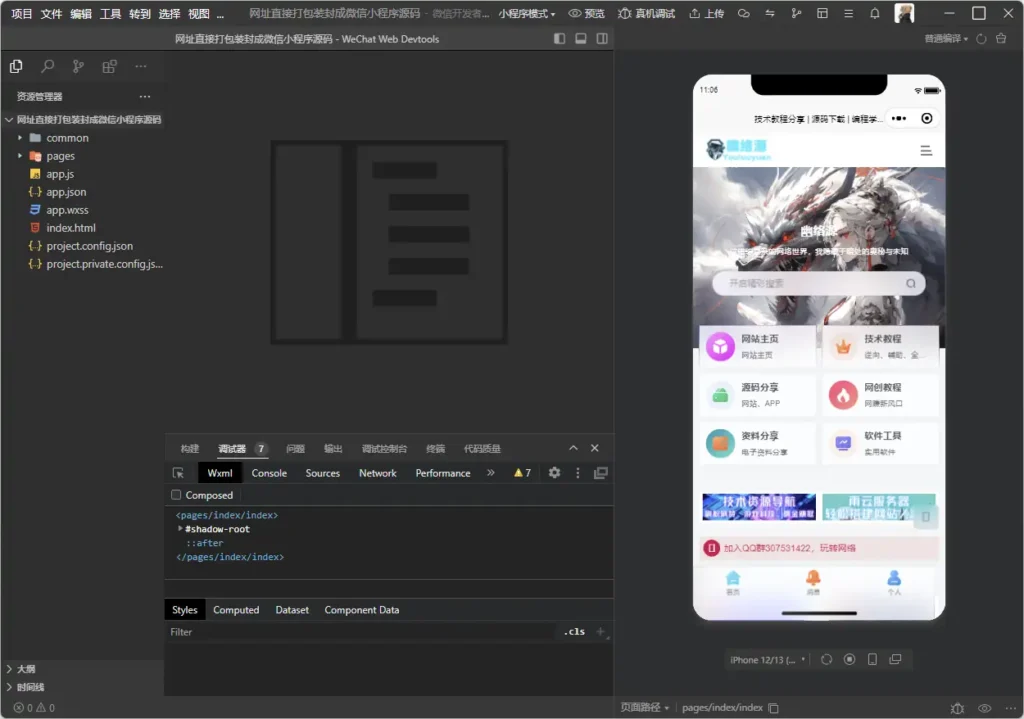Open the 工具 menu
Viewport: 1024px width, 719px height.
(110, 14)
